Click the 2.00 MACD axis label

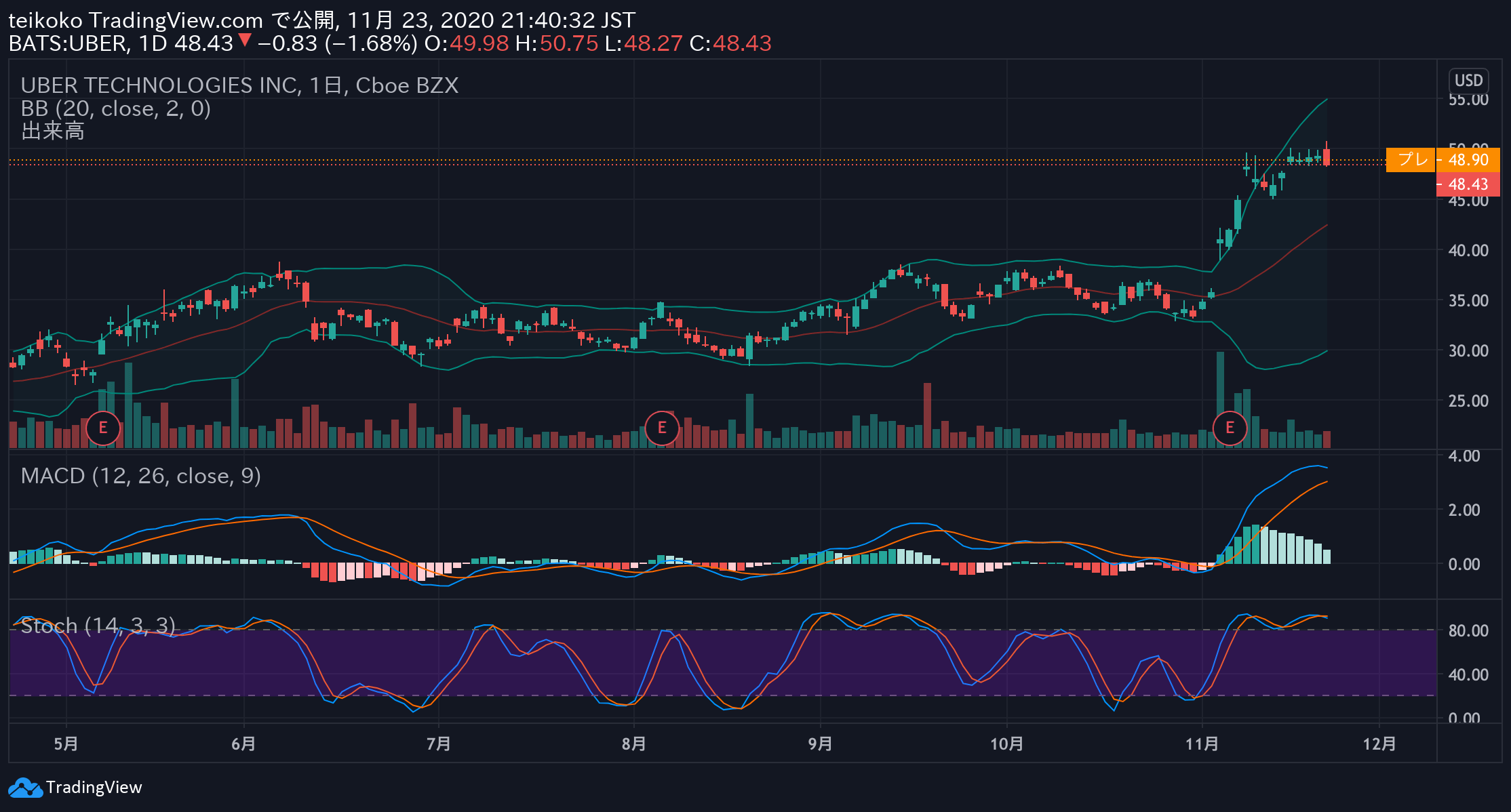(1464, 510)
